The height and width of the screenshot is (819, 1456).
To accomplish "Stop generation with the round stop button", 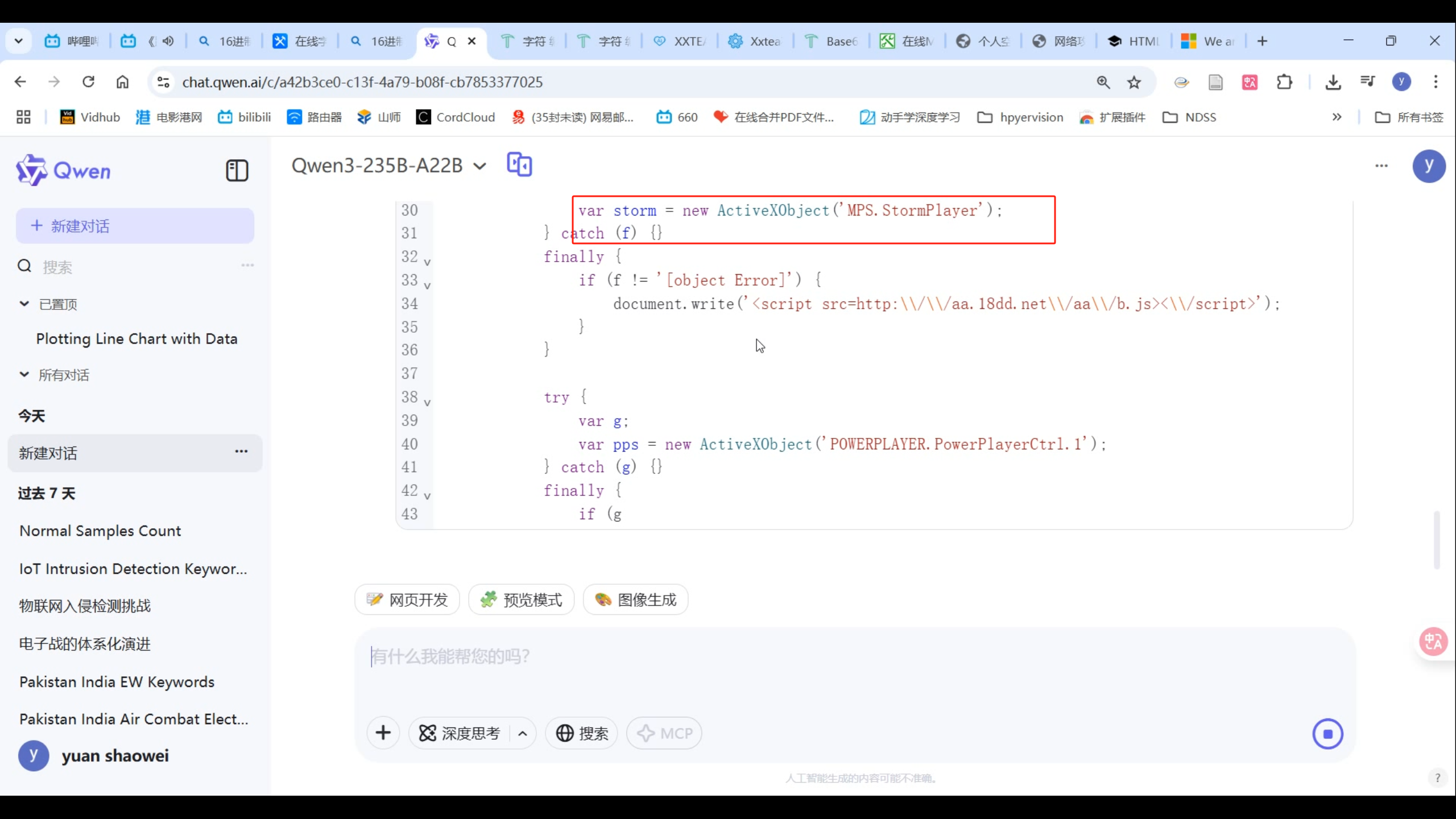I will (1327, 734).
